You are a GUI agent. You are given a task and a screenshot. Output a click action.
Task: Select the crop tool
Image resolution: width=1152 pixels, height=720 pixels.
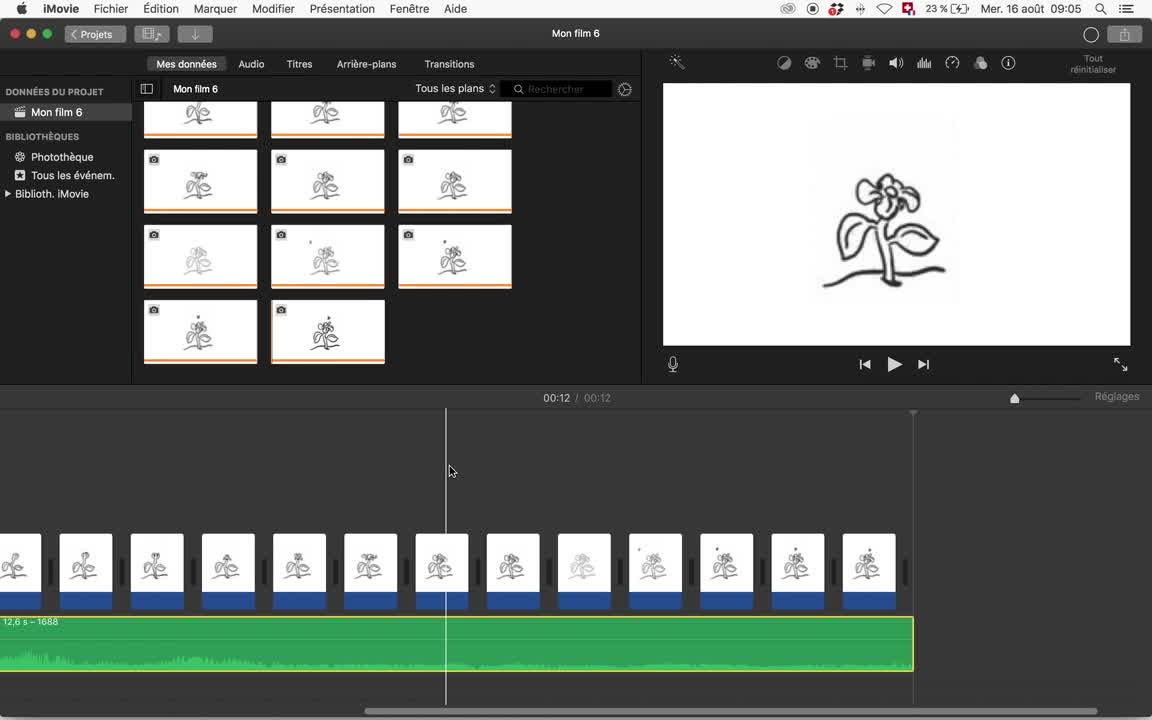click(x=840, y=63)
